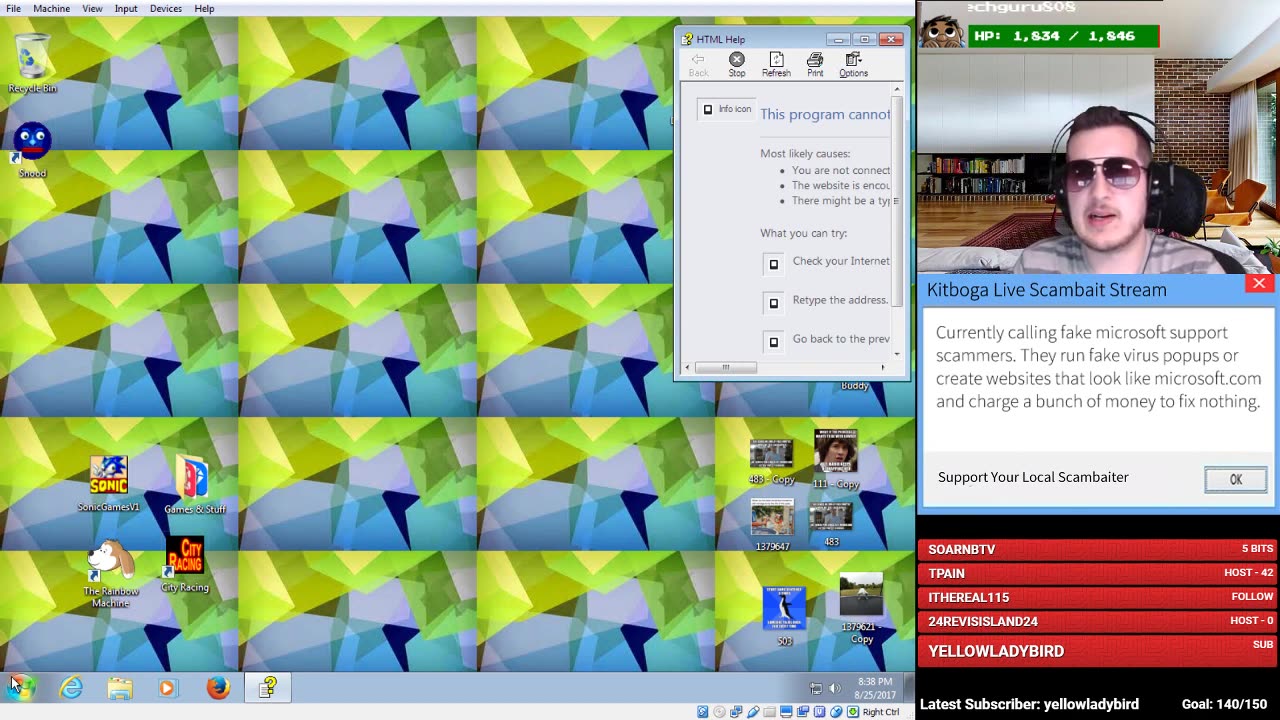Open the 503 penguin image thumbnail

click(784, 616)
